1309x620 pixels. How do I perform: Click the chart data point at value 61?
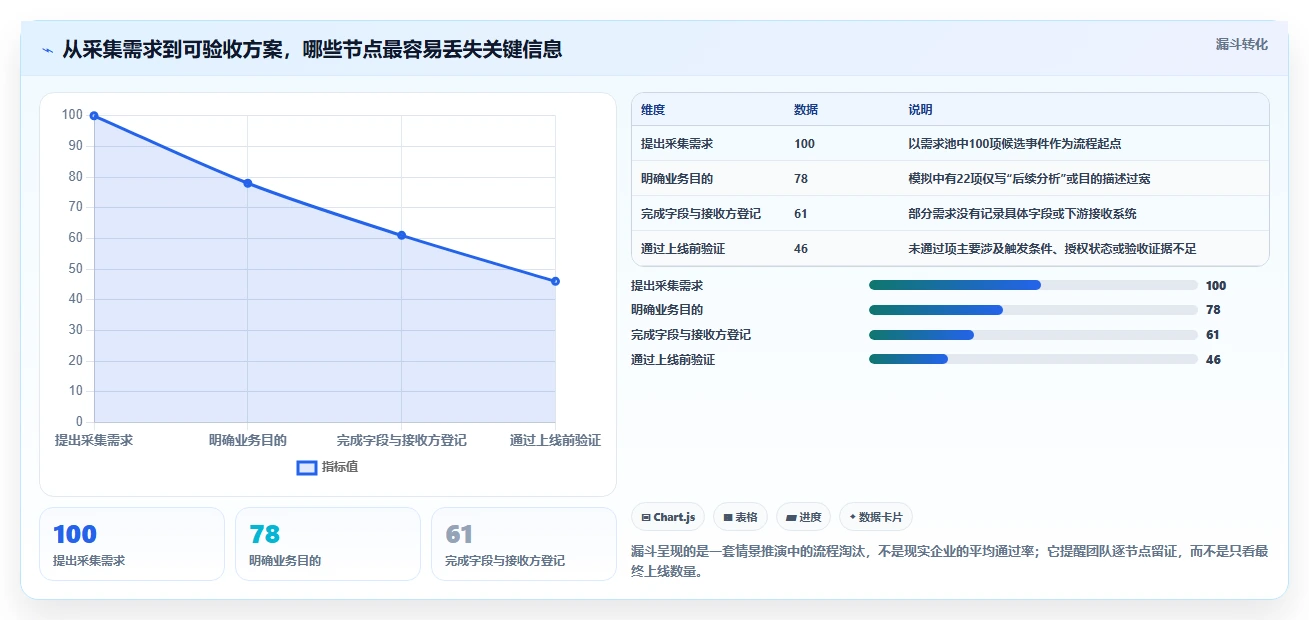coord(401,235)
